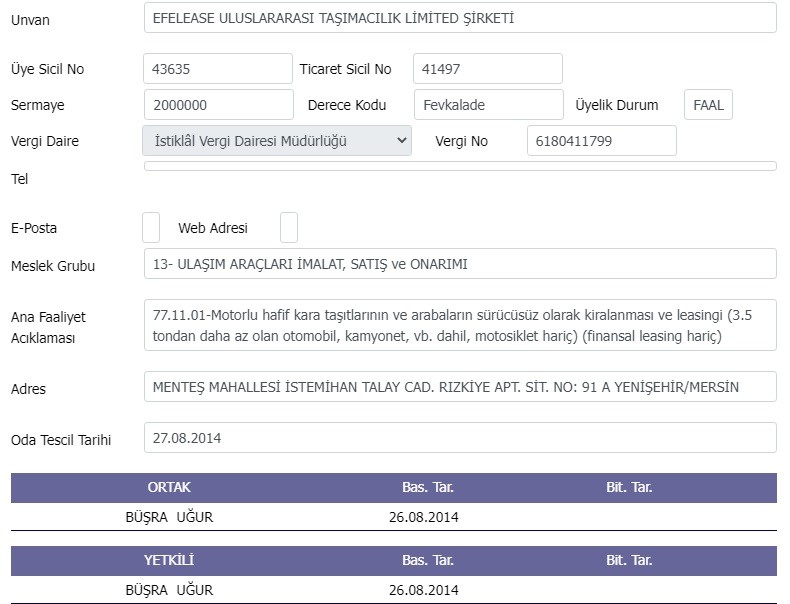Focus the Üye Sicil No field
Image resolution: width=790 pixels, height=604 pixels.
[218, 69]
